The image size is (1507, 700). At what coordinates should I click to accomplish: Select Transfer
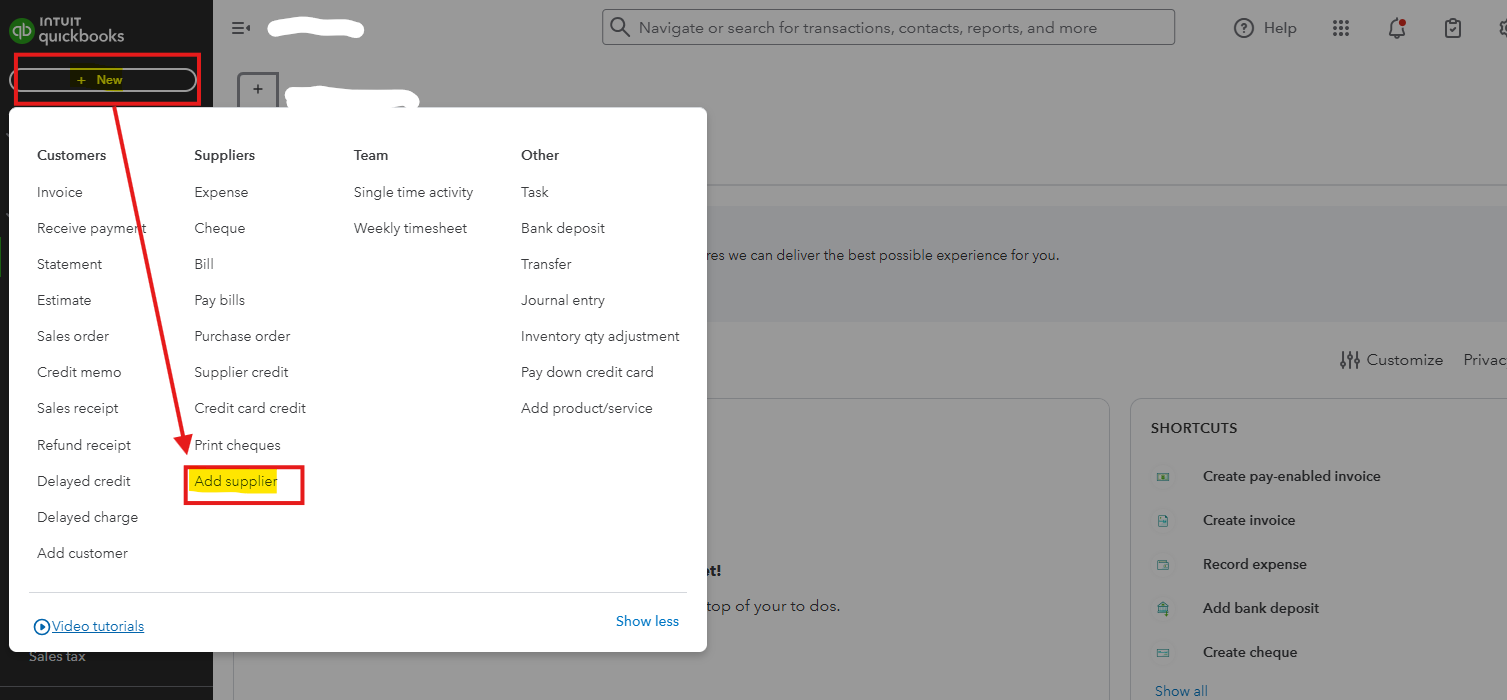click(546, 264)
